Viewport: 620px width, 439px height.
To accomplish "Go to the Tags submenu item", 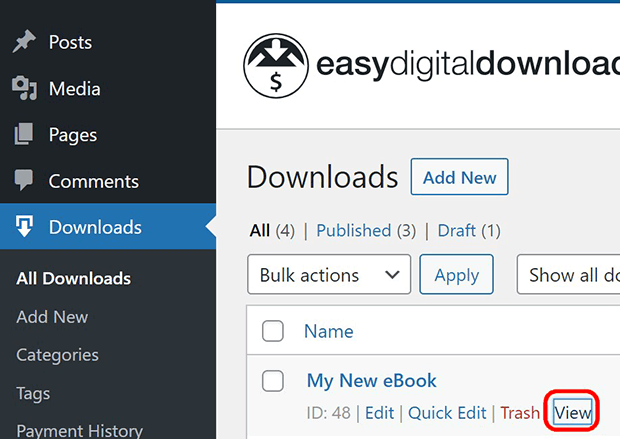I will [x=33, y=394].
